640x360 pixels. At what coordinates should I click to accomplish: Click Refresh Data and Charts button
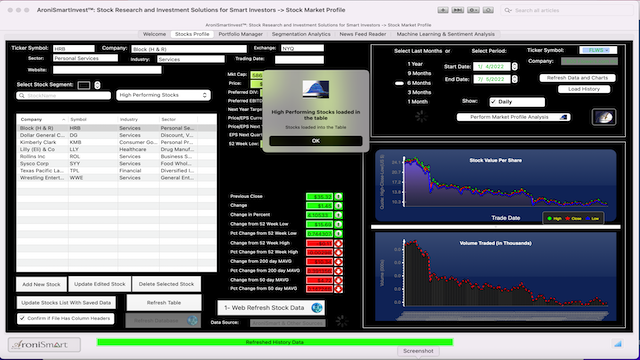[577, 78]
